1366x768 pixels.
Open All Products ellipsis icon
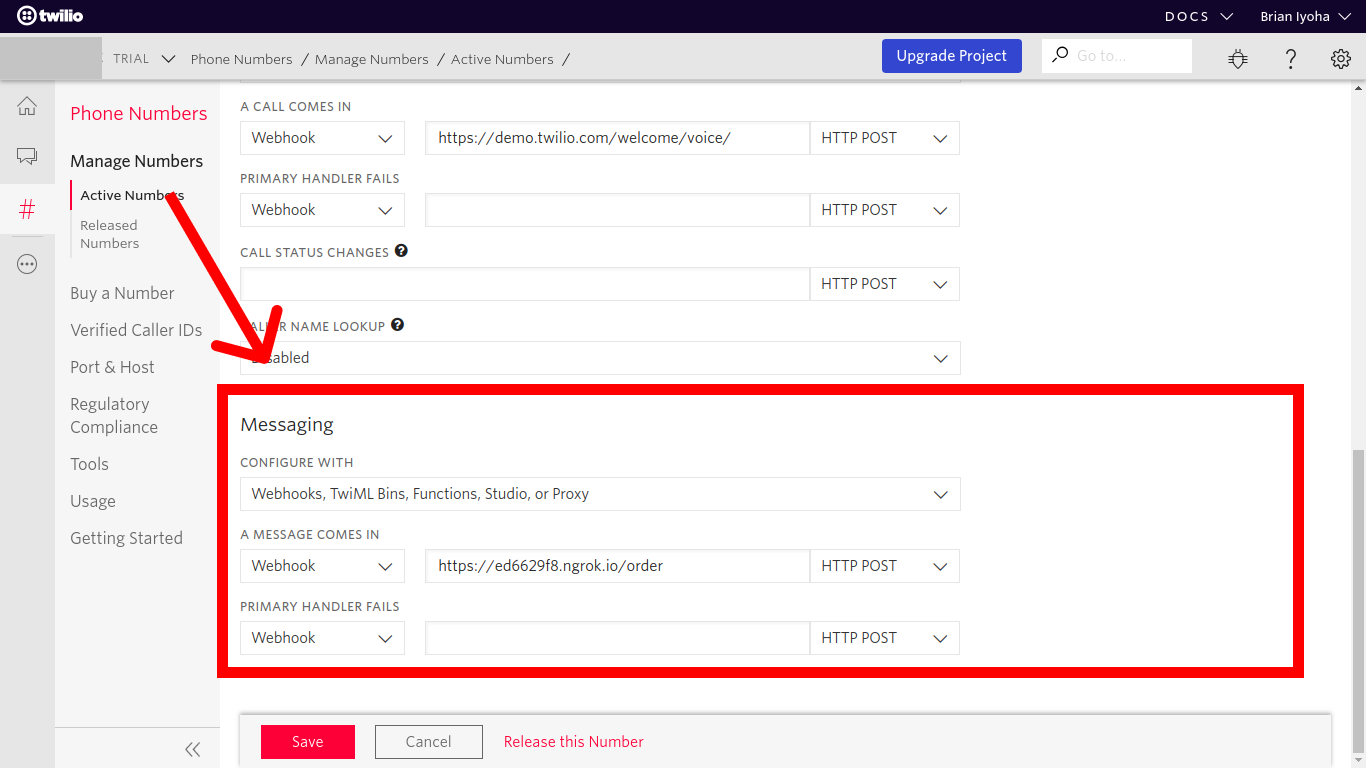coord(27,264)
